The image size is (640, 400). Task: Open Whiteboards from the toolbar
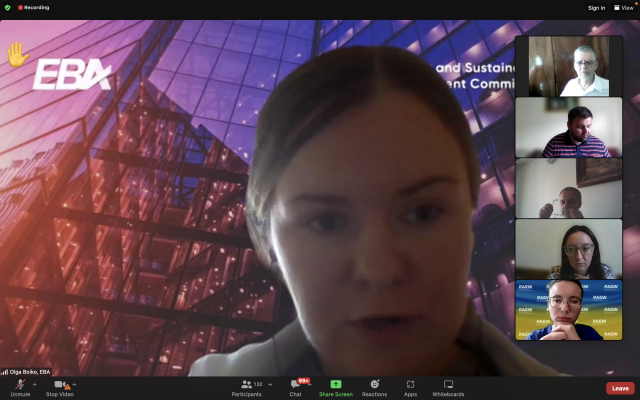(448, 387)
